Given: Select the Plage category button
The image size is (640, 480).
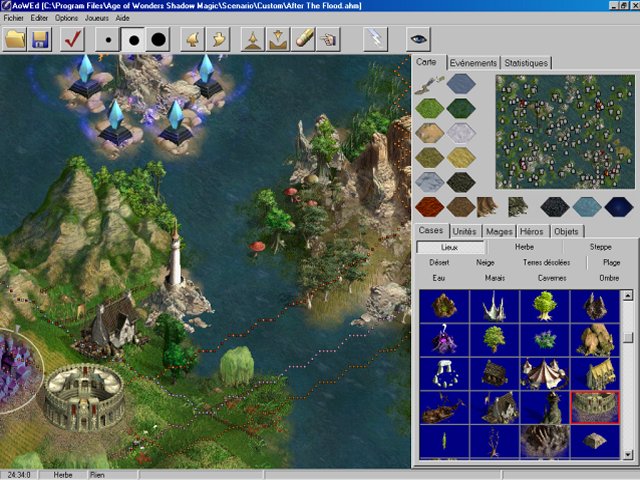Looking at the screenshot, I should coord(611,262).
